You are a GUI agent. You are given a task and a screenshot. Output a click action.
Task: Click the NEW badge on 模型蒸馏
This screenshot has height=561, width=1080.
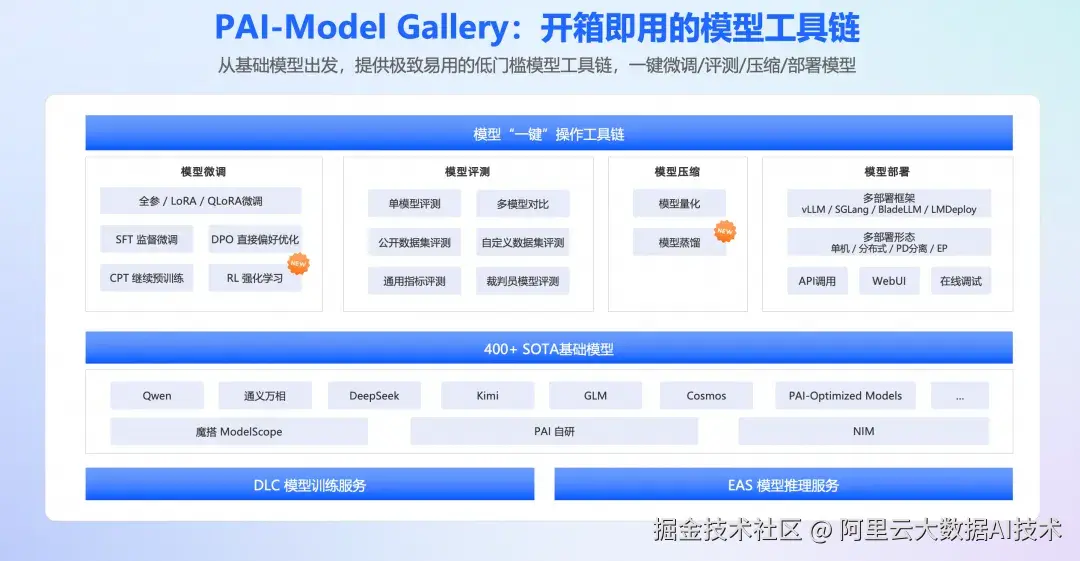725,231
